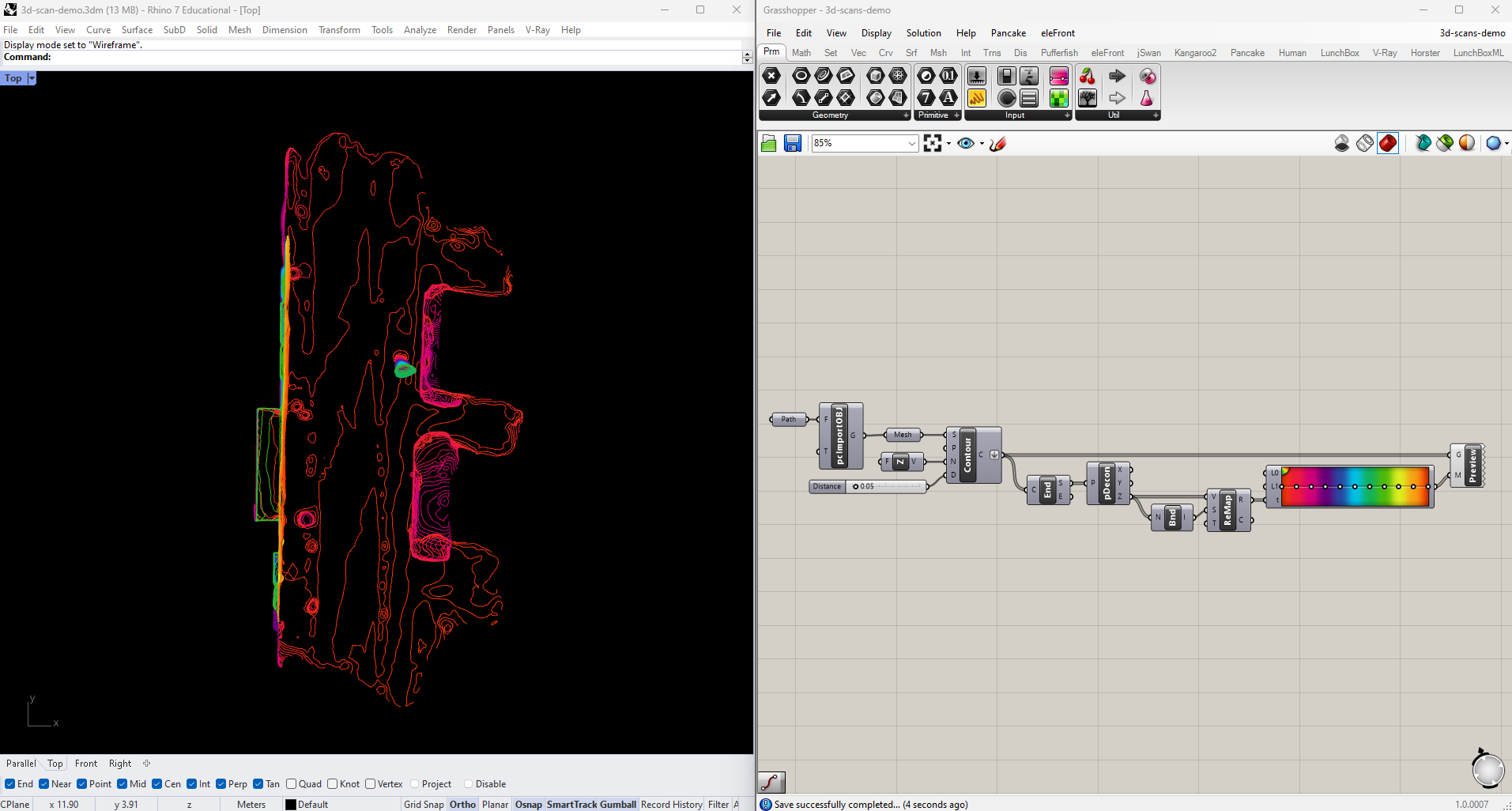Select the Panel component icon
Image resolution: width=1512 pixels, height=811 pixels.
click(x=1029, y=98)
